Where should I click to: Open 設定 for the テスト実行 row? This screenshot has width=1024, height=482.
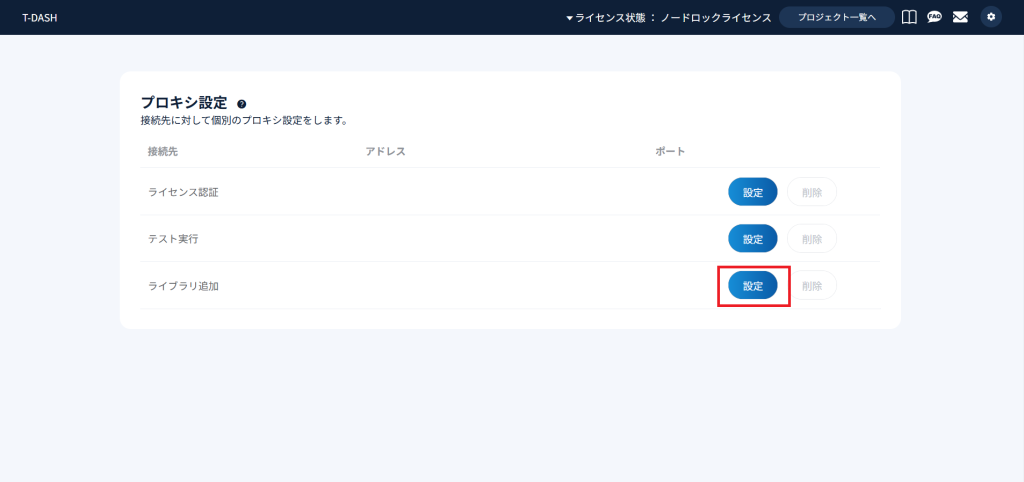point(752,239)
